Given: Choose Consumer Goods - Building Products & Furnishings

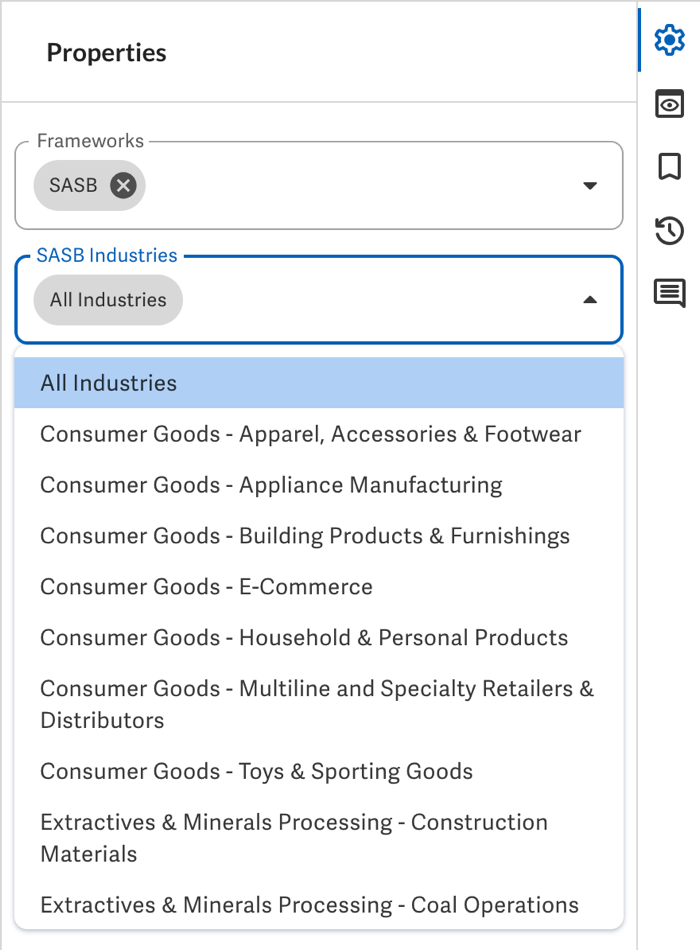Looking at the screenshot, I should [x=319, y=536].
